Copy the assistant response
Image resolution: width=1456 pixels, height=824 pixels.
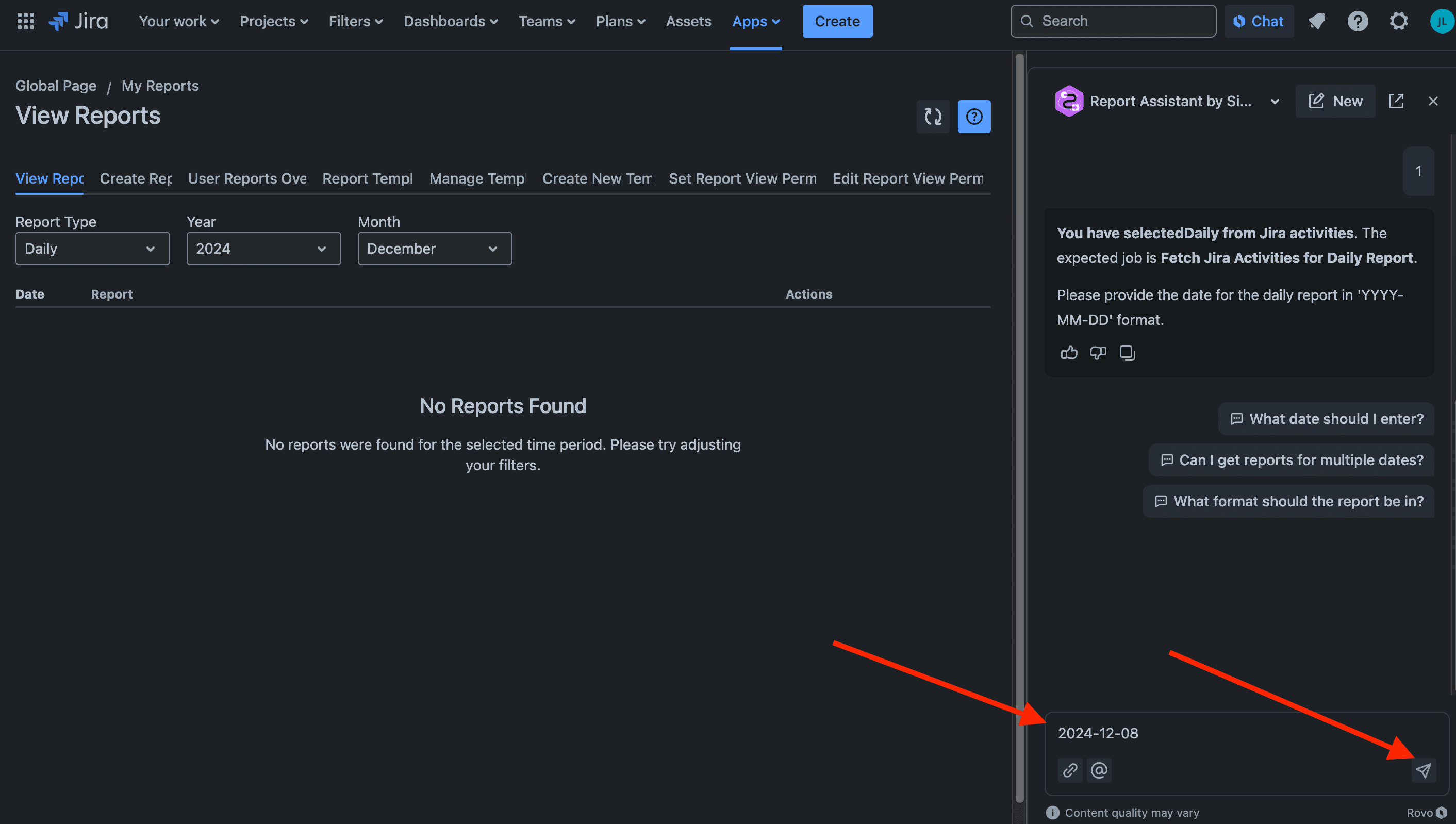point(1127,353)
